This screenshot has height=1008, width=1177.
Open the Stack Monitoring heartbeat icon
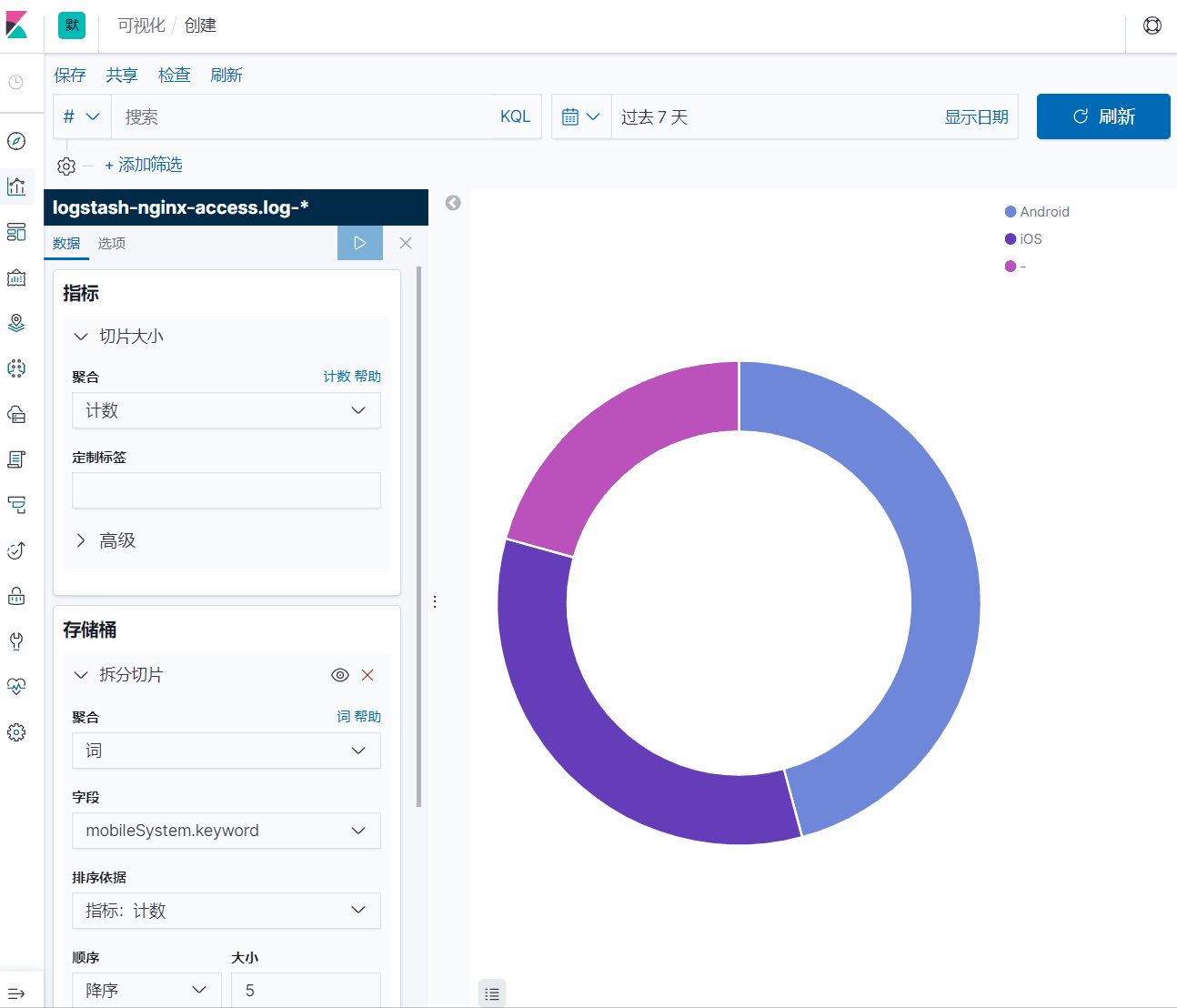point(16,687)
